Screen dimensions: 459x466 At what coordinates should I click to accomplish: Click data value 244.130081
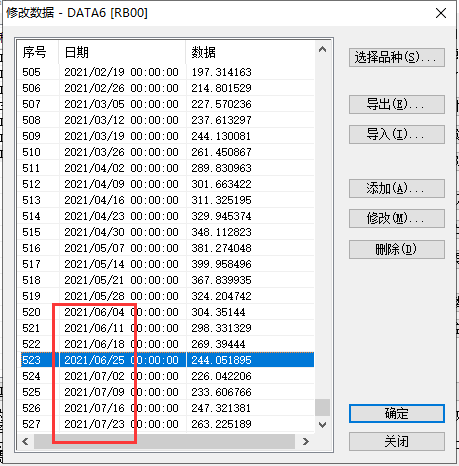coord(221,136)
